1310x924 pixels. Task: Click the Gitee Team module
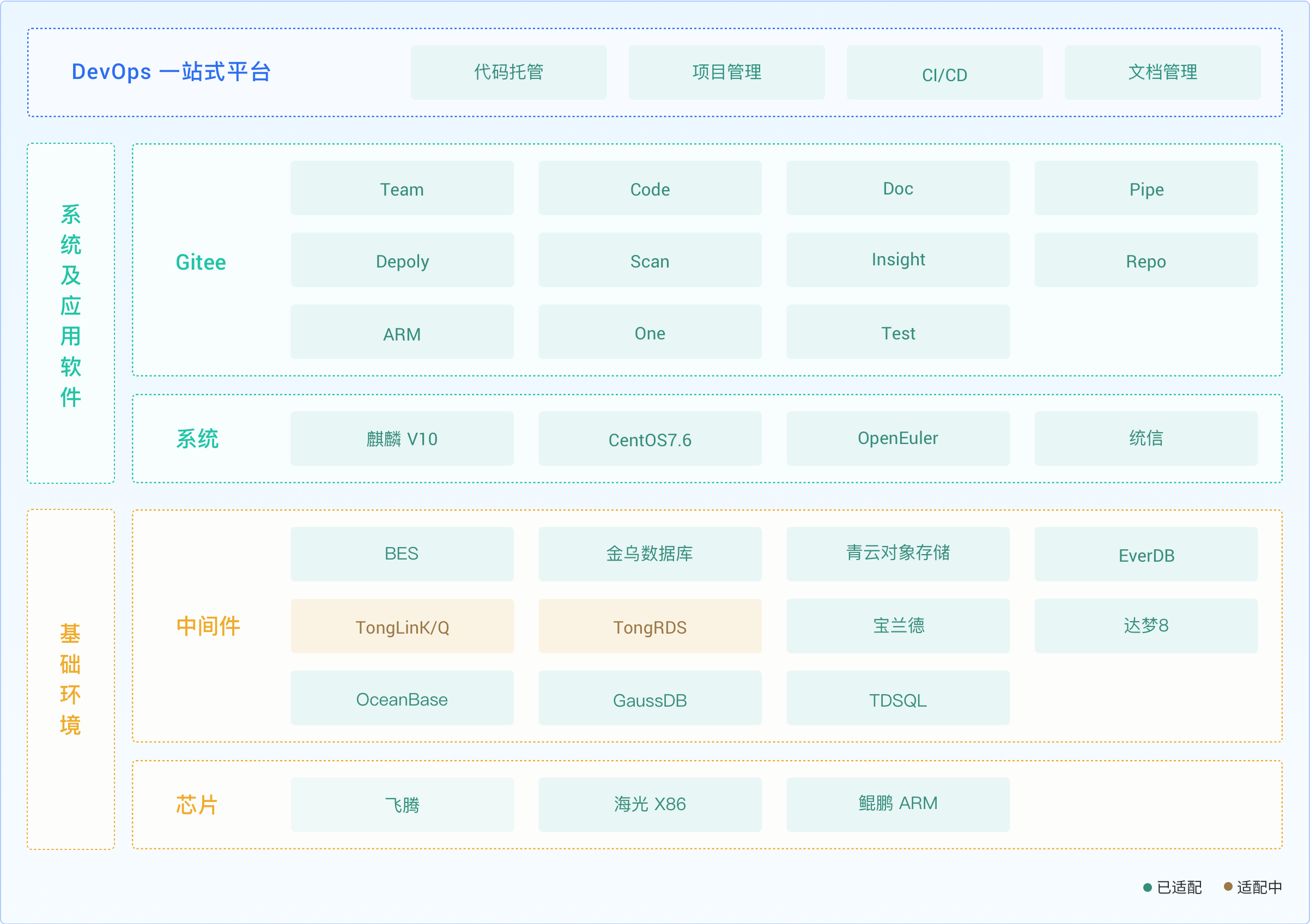pos(402,188)
